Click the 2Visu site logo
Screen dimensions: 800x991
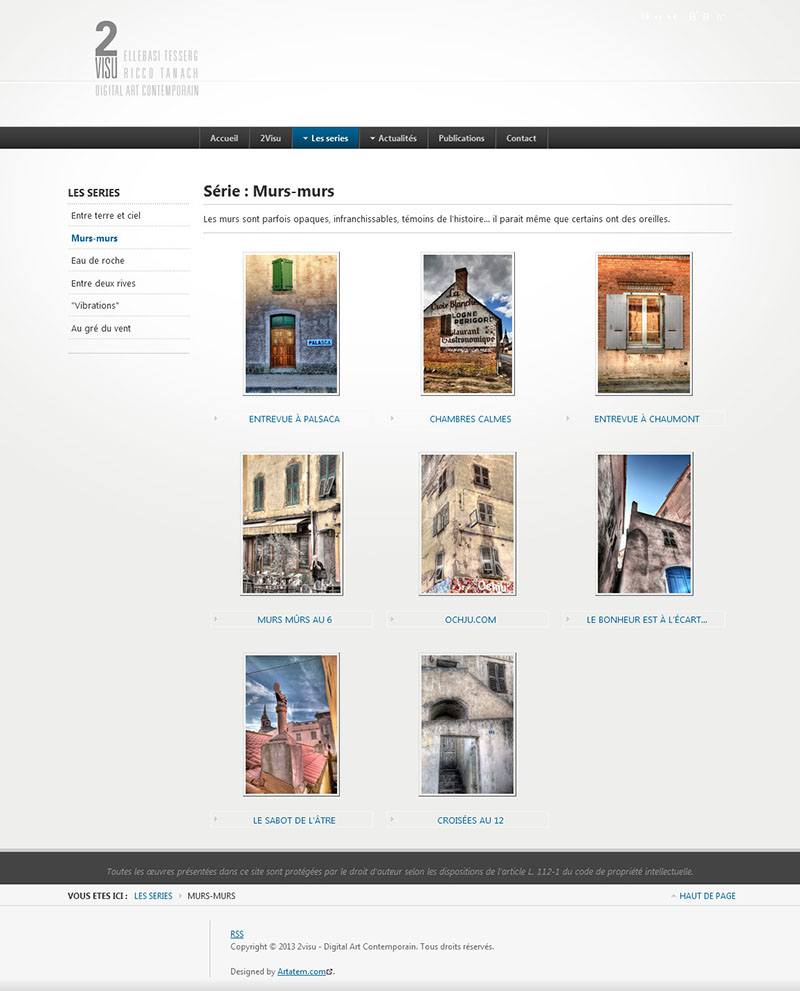(x=146, y=59)
